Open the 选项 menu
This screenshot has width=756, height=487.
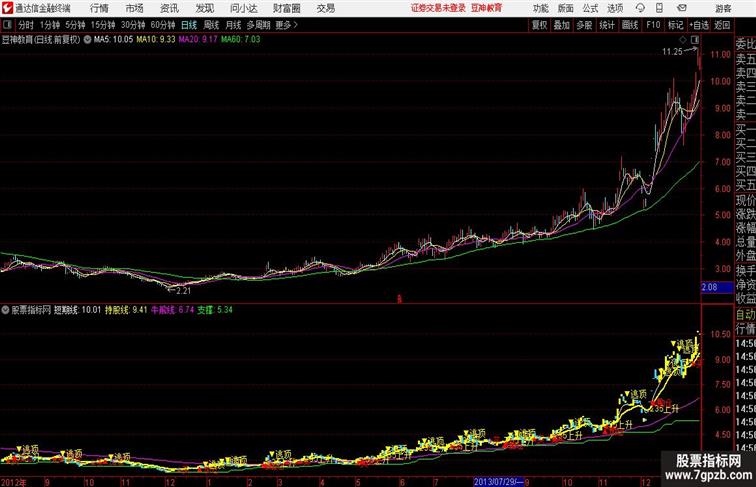pos(615,8)
